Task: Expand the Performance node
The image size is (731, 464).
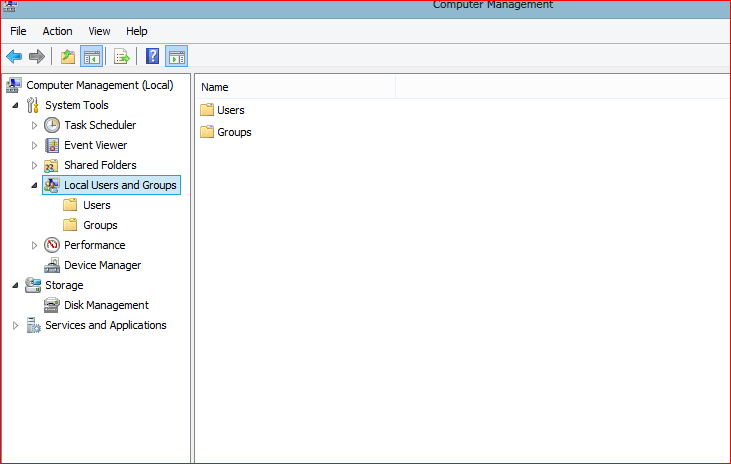Action: 34,245
